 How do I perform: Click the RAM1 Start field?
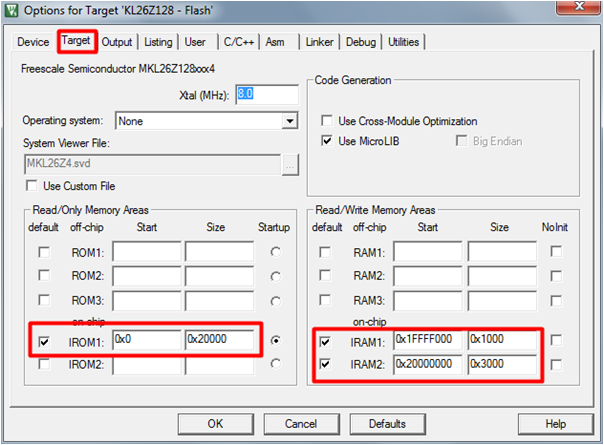[428, 252]
